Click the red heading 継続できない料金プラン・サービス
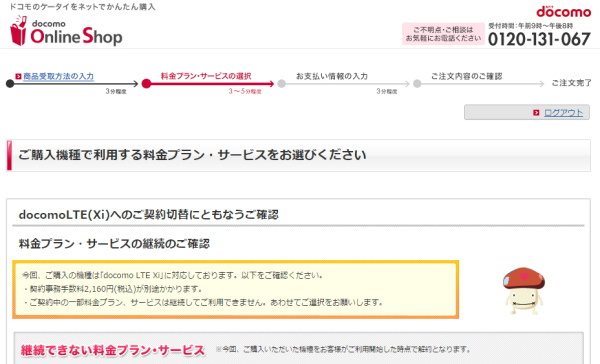 [x=113, y=350]
